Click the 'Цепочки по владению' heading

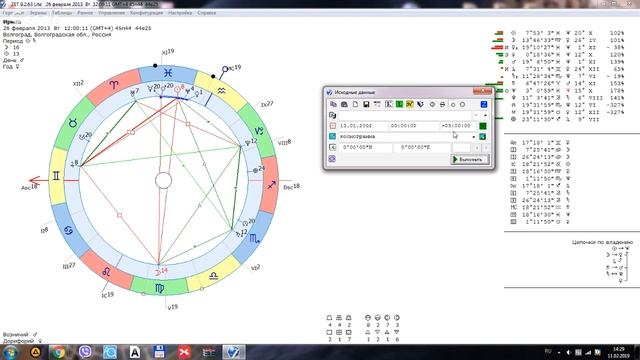point(602,242)
